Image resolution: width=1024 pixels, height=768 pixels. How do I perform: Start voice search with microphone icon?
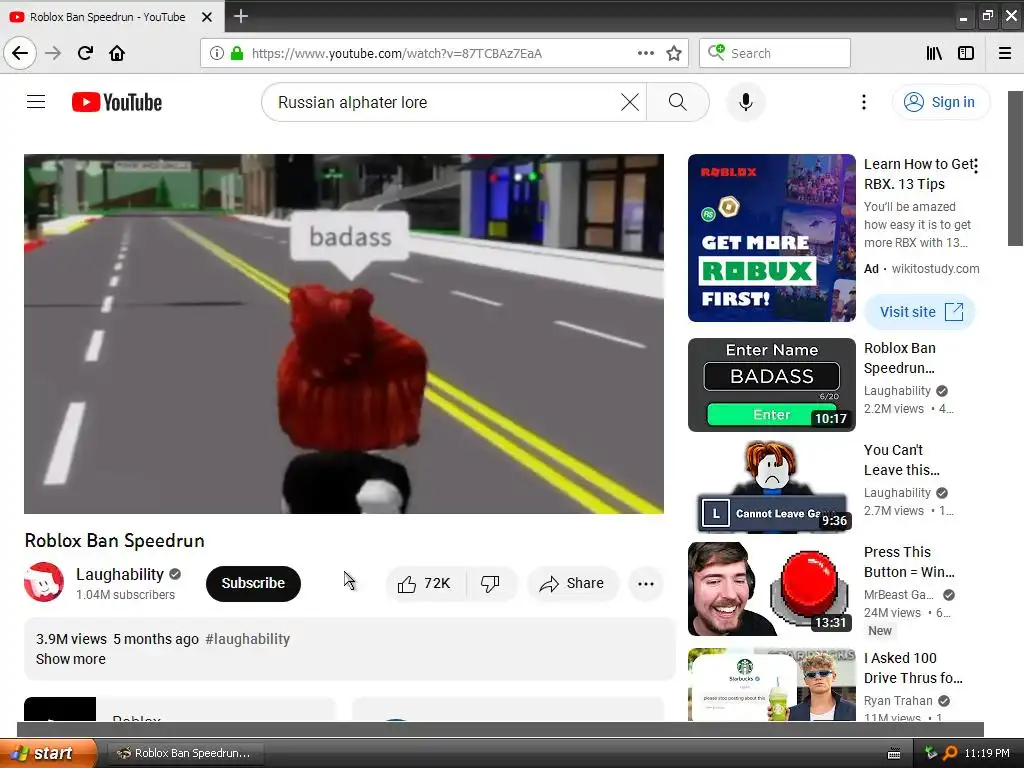(745, 102)
